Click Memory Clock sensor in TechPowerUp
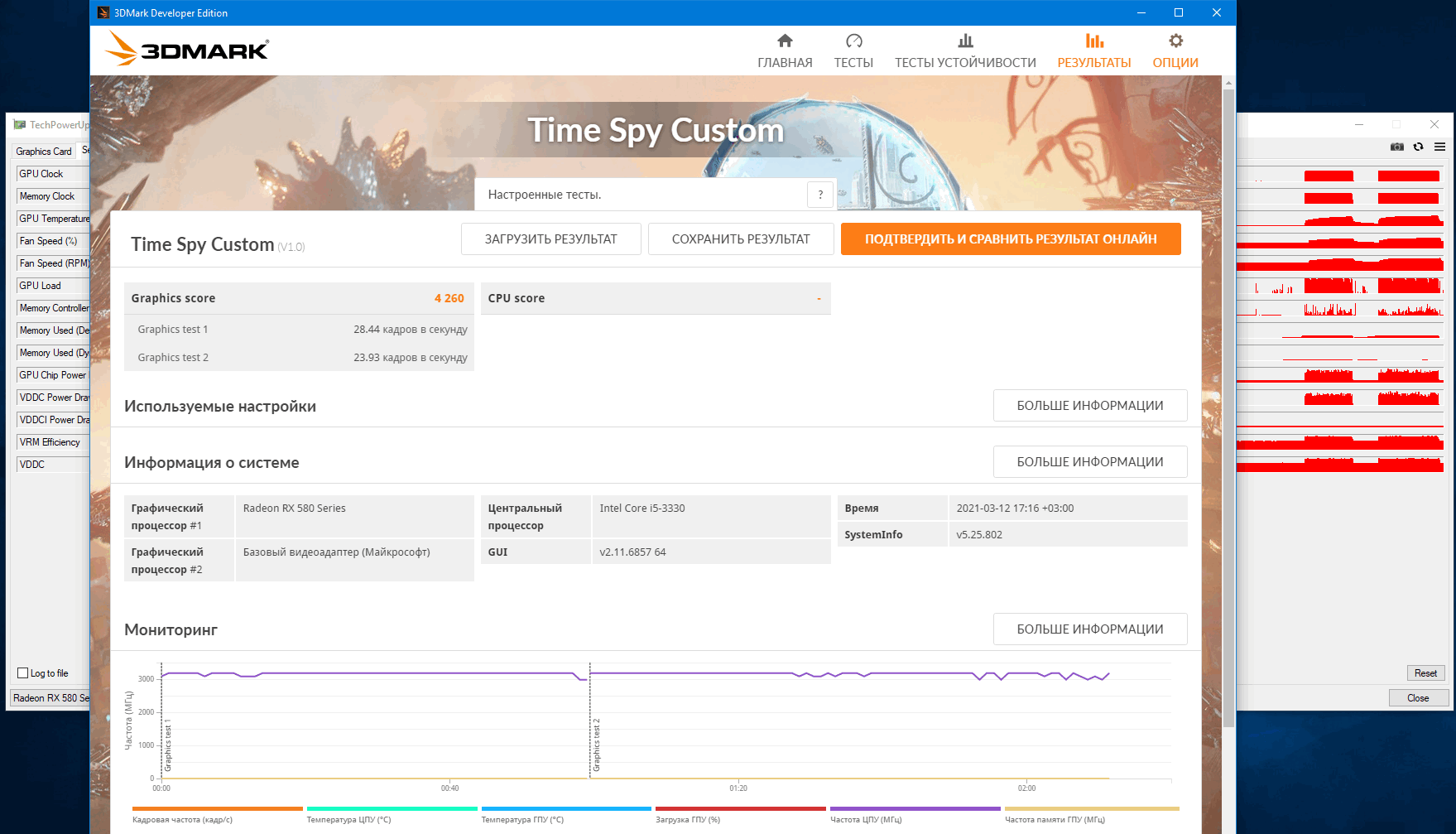1456x834 pixels. coord(53,196)
